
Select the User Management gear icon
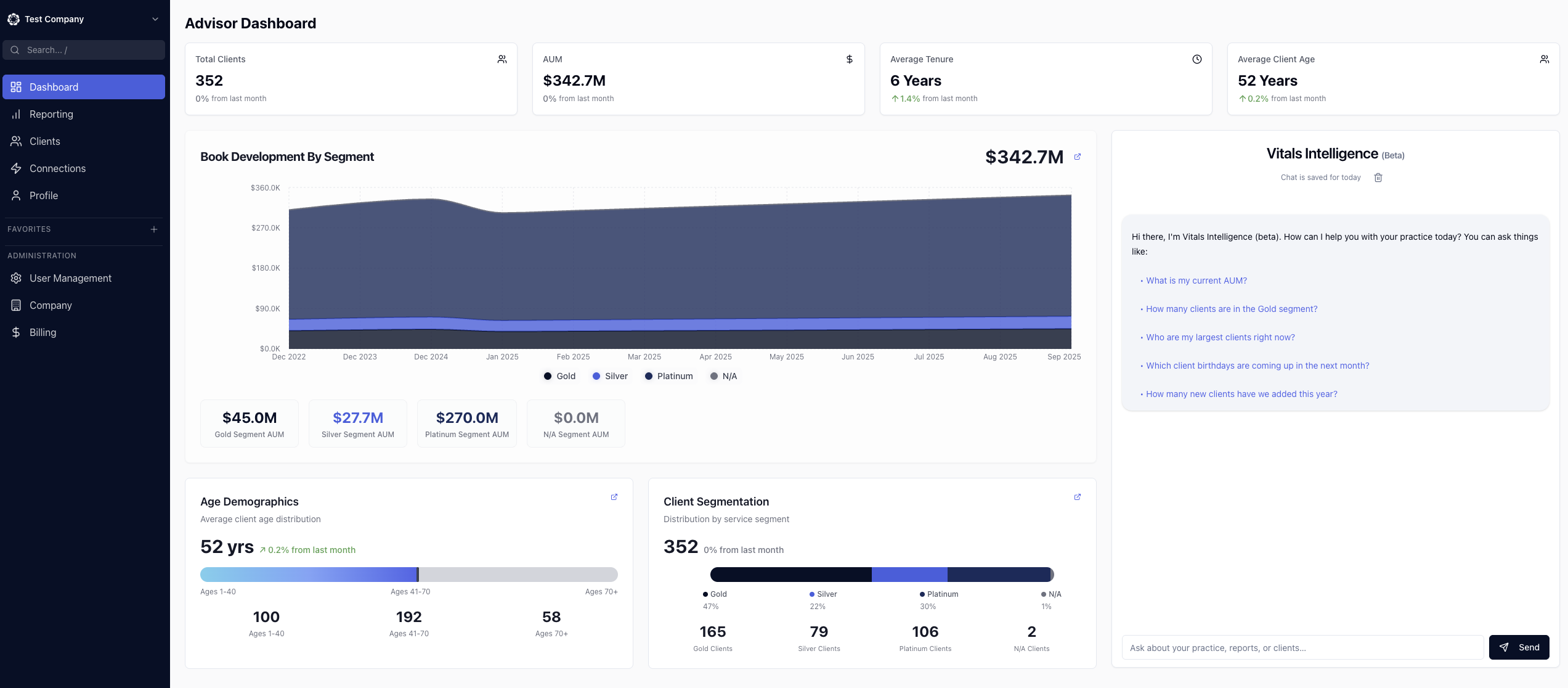point(16,278)
